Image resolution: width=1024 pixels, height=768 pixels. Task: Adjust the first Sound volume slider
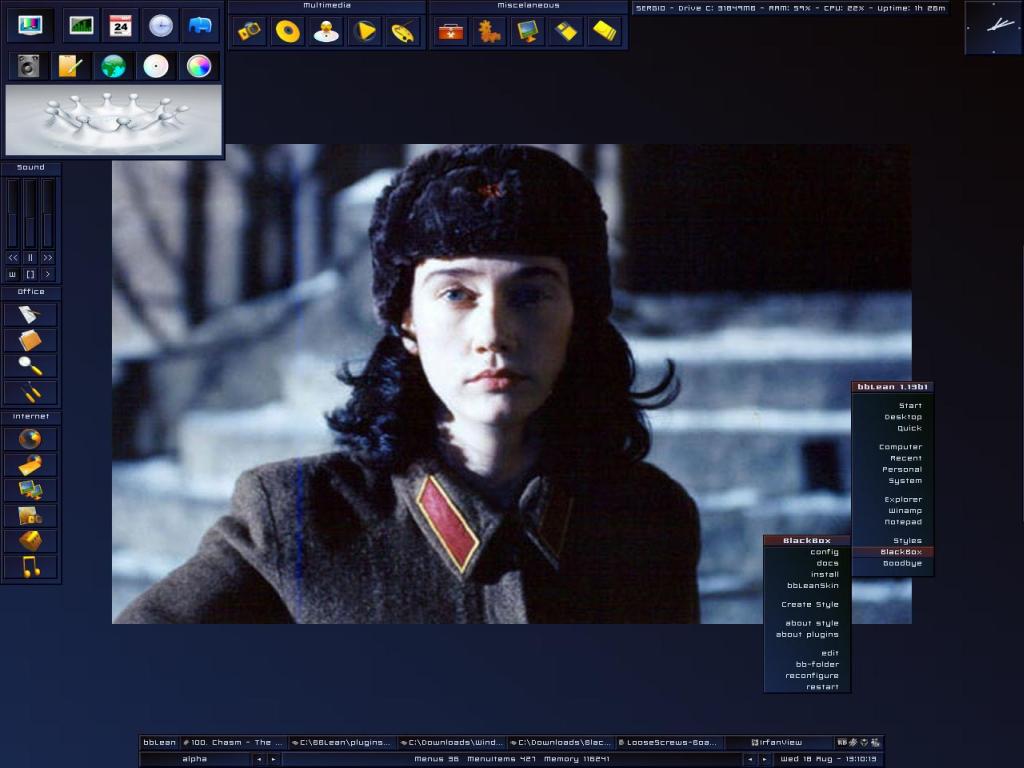tap(12, 214)
